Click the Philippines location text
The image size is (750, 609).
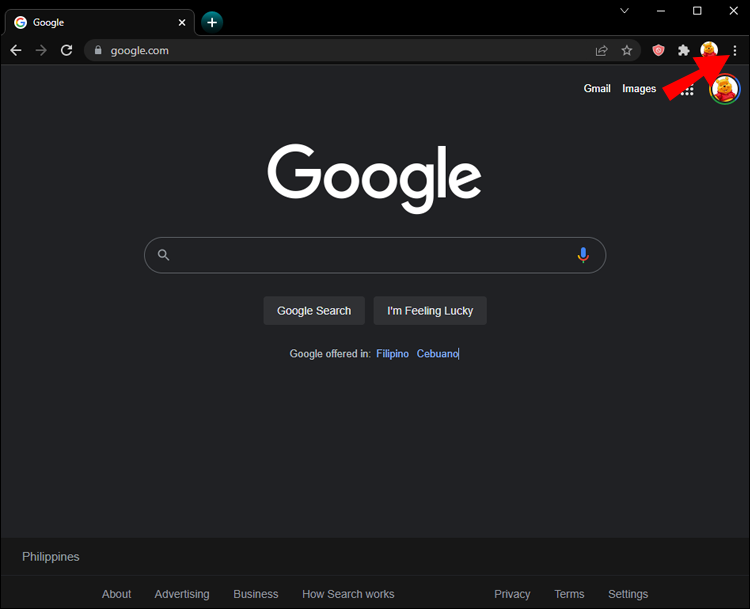click(x=51, y=556)
